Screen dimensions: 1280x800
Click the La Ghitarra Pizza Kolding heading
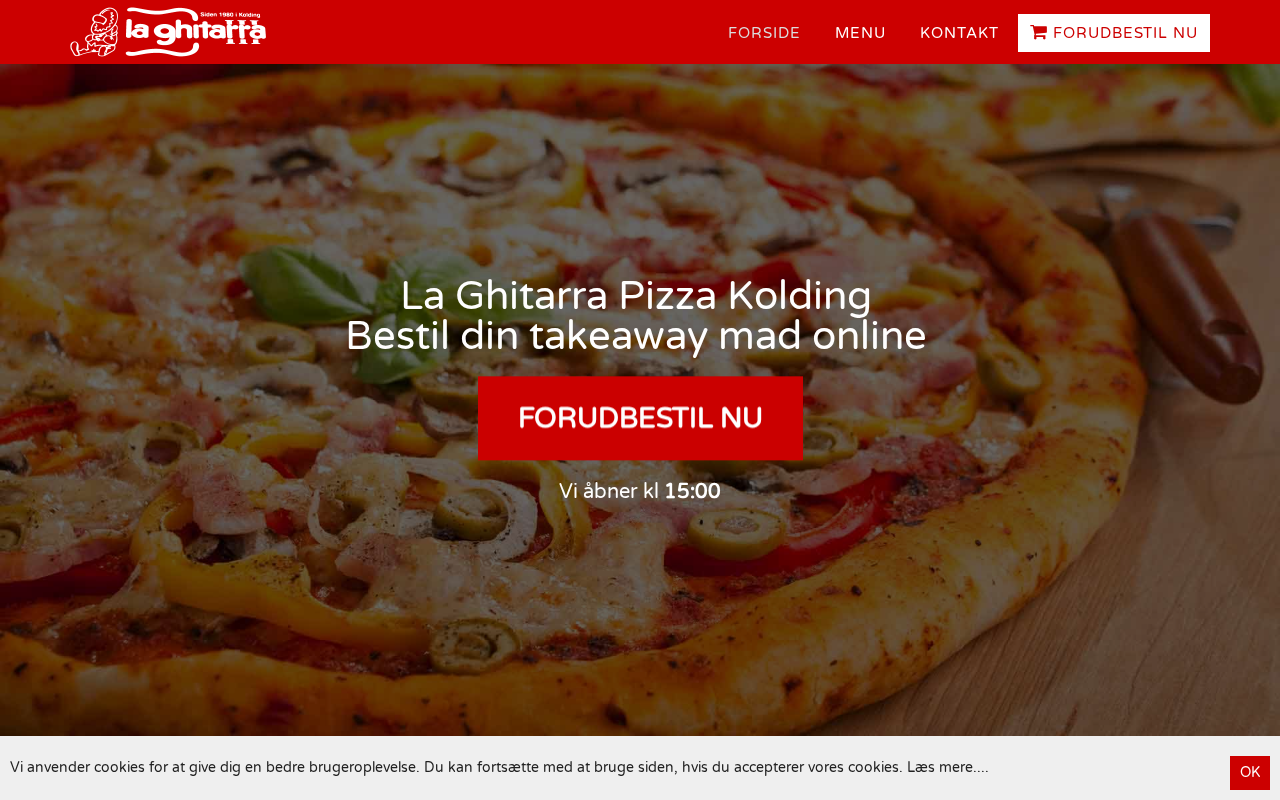[x=636, y=296]
